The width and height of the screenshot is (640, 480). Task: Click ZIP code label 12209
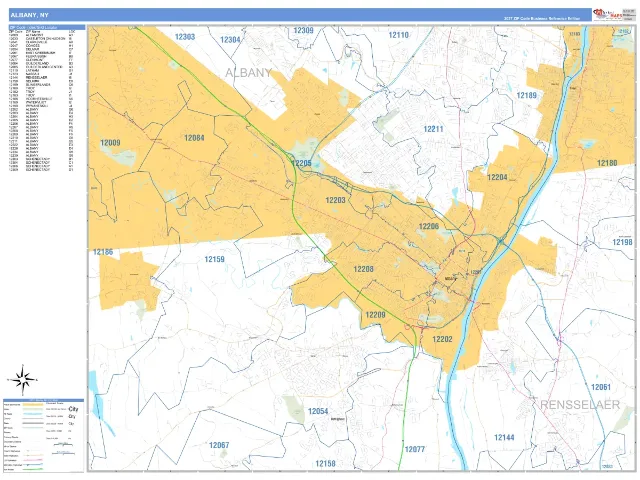tap(375, 315)
